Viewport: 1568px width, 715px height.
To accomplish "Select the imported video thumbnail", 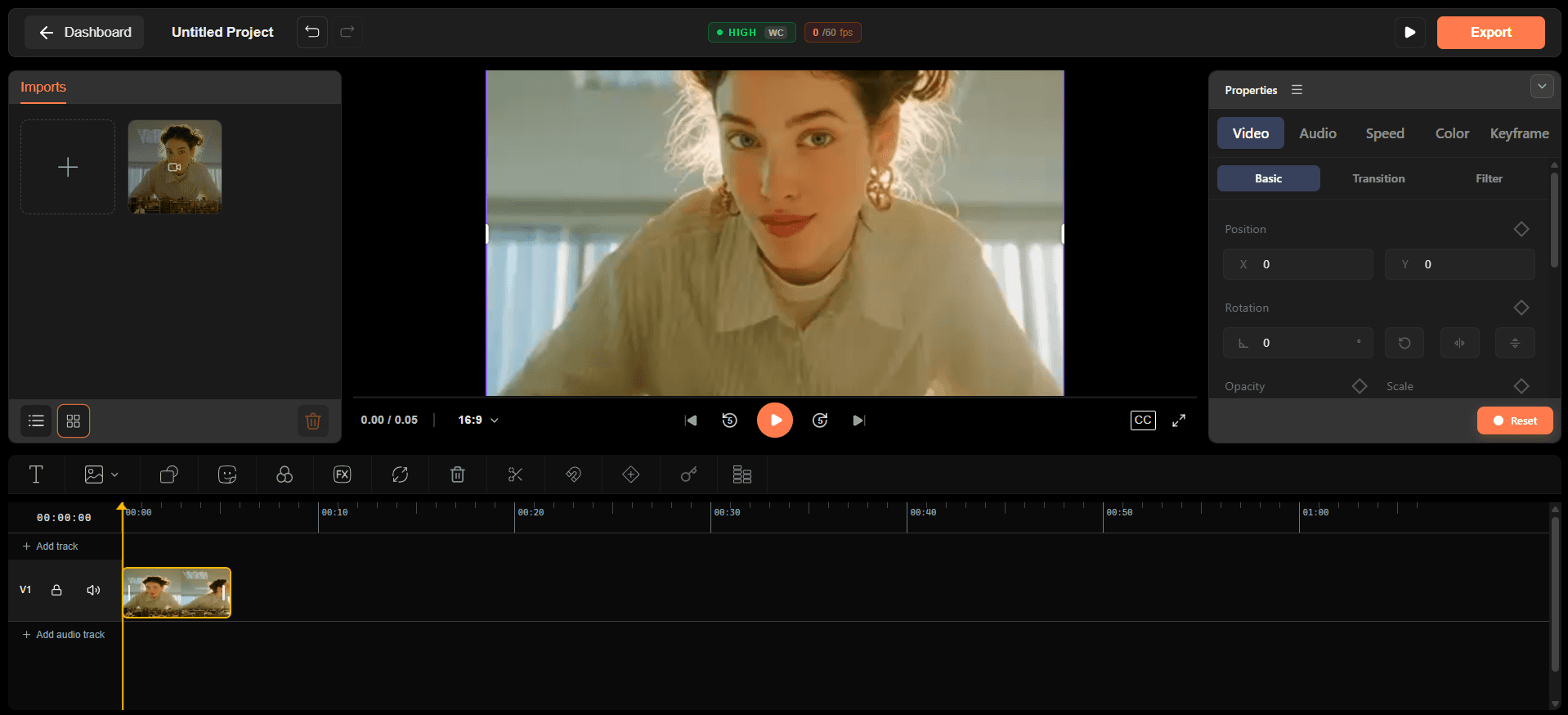I will pos(175,167).
